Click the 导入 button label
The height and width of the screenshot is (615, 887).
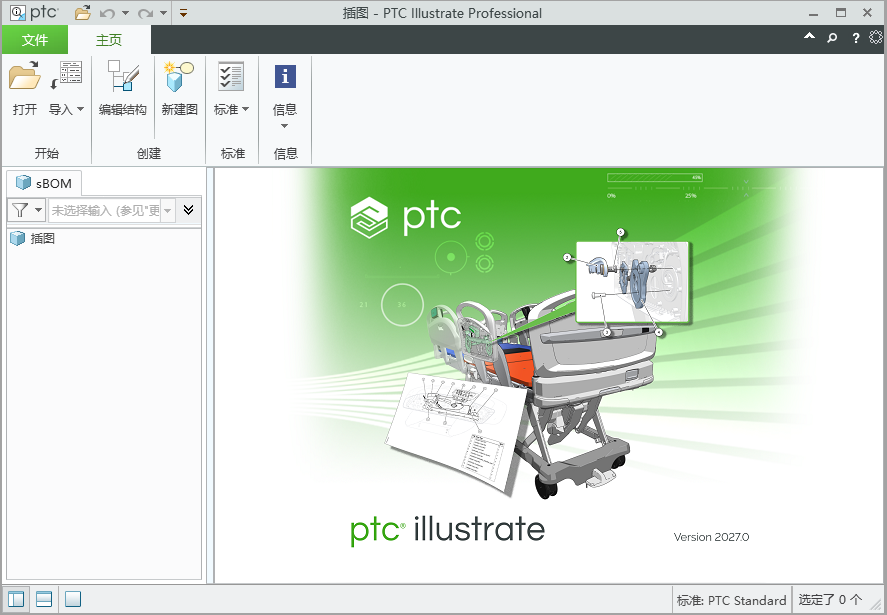[61, 109]
